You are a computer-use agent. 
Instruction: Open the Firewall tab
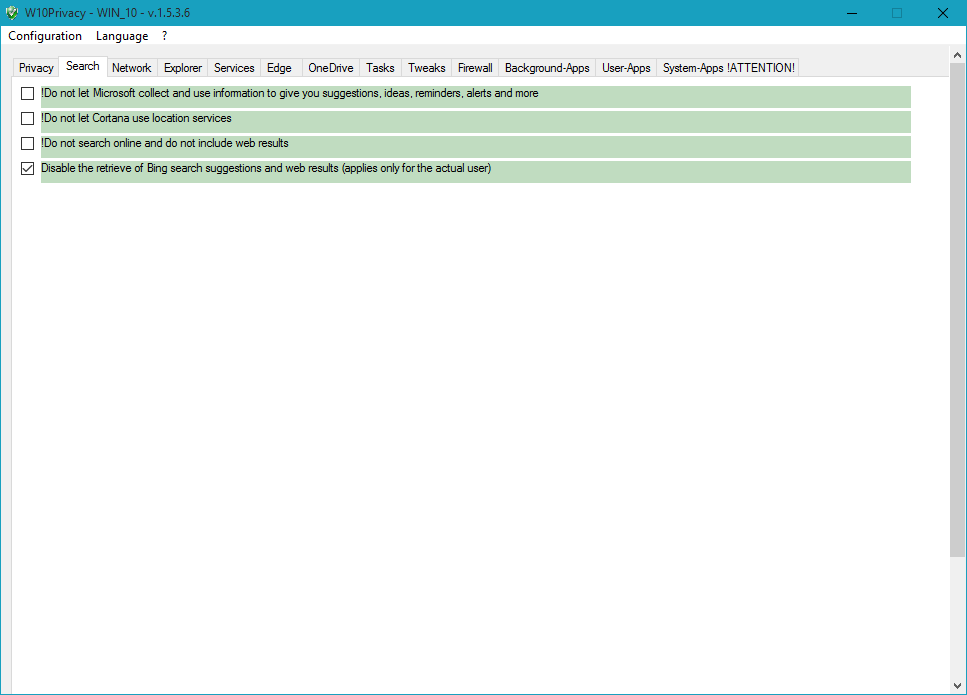point(475,68)
